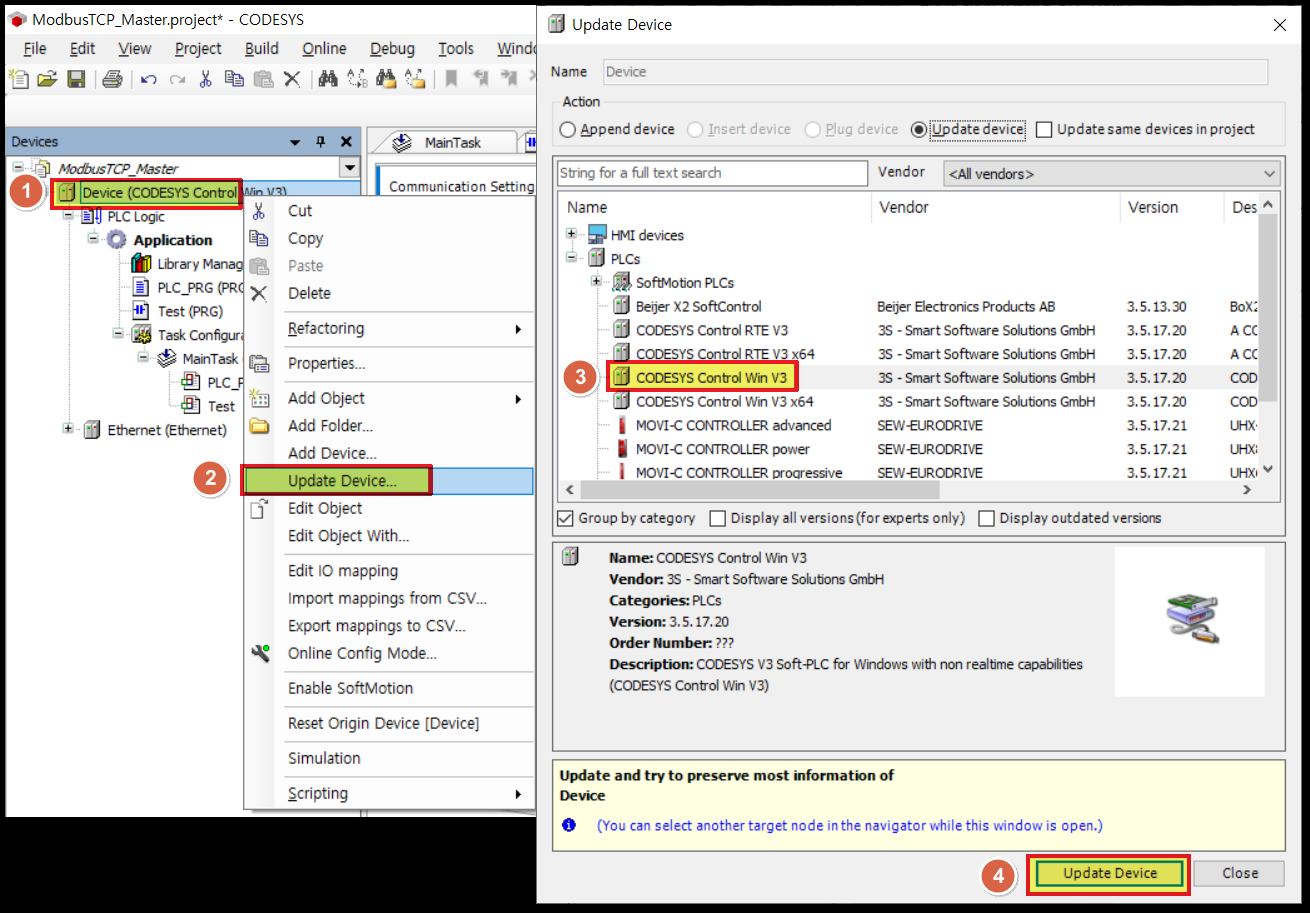Open the Vendor dropdown showing All vendors
Screen dimensions: 1310x913
(1111, 173)
